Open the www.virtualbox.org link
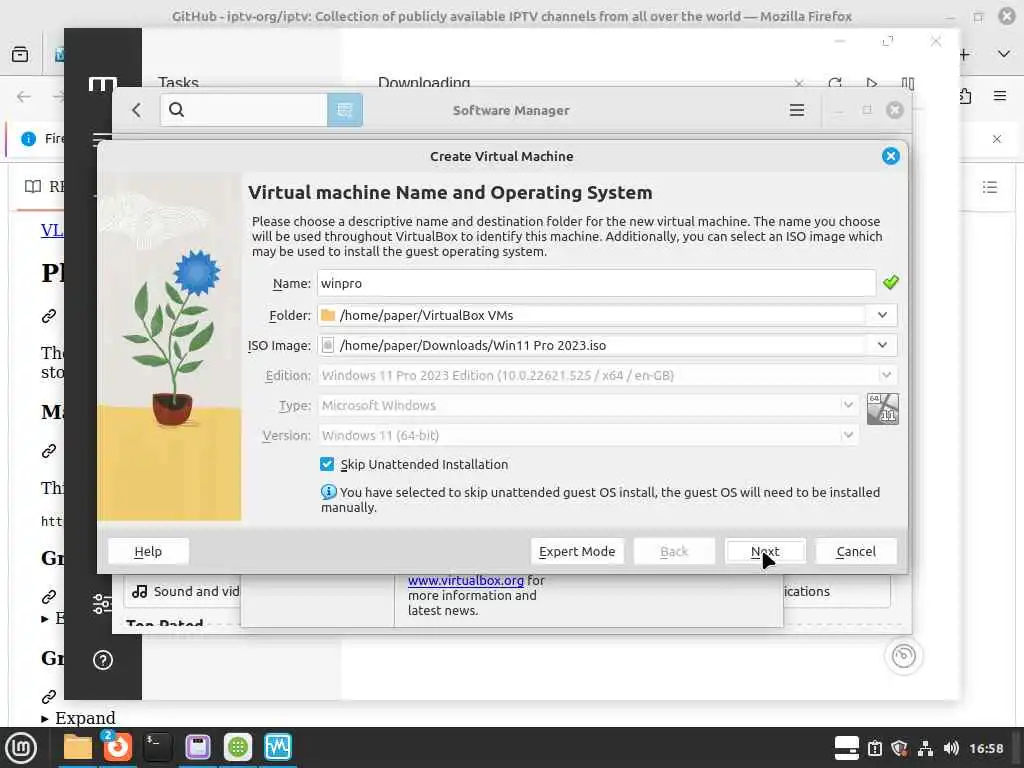 click(466, 580)
